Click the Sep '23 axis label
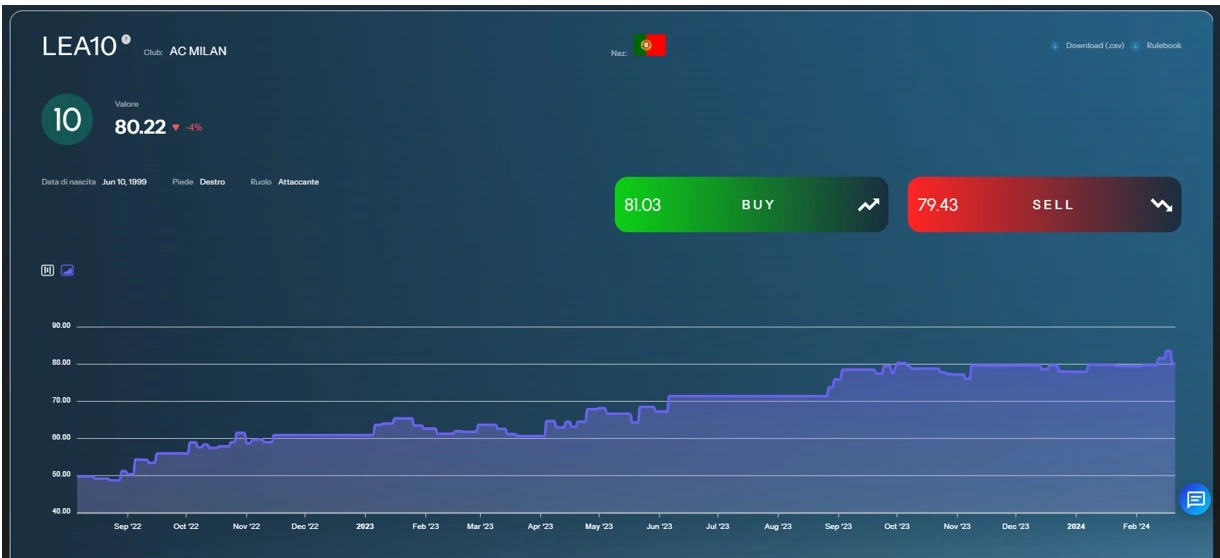This screenshot has width=1220, height=558. (838, 526)
